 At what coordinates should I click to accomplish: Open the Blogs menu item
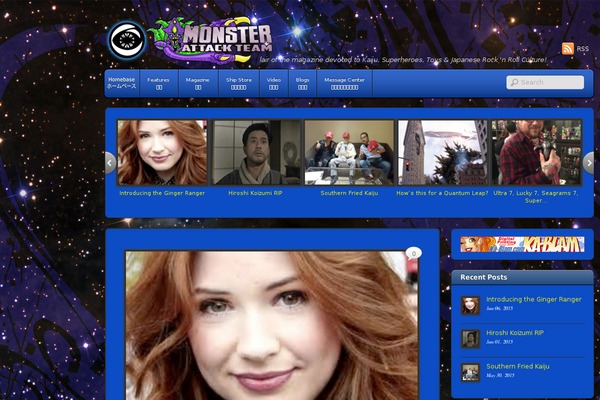pyautogui.click(x=302, y=83)
